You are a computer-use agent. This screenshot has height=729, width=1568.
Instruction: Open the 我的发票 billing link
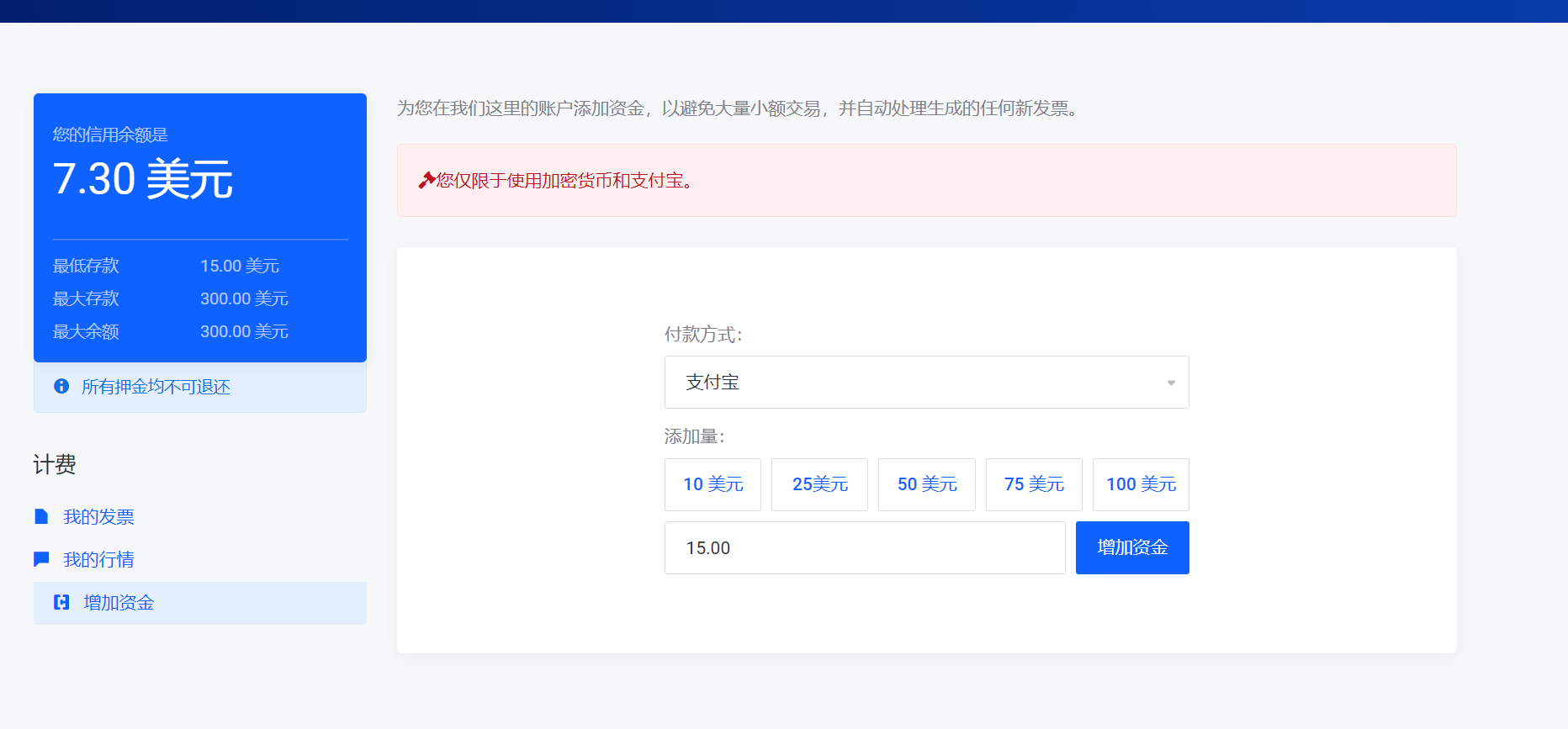pyautogui.click(x=98, y=517)
